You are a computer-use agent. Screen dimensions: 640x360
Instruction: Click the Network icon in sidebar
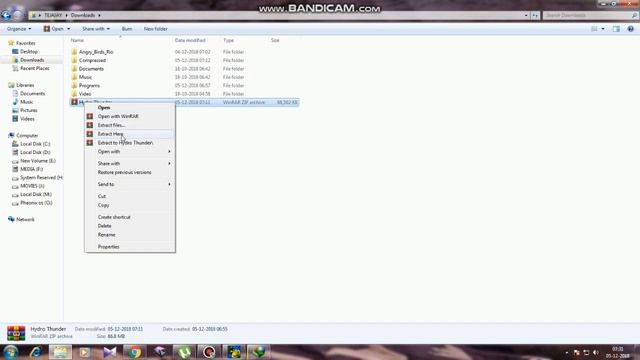click(x=11, y=219)
